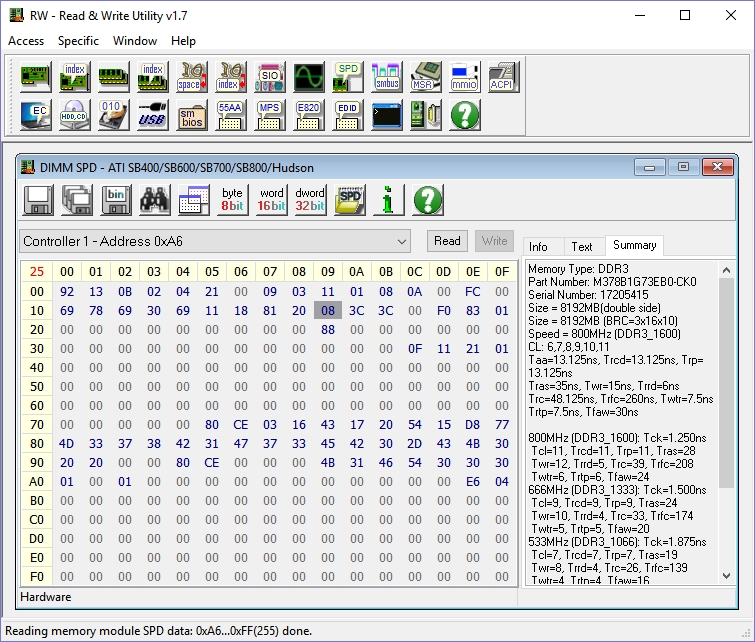Open the Memory access icon
755x642 pixels.
pos(114,77)
